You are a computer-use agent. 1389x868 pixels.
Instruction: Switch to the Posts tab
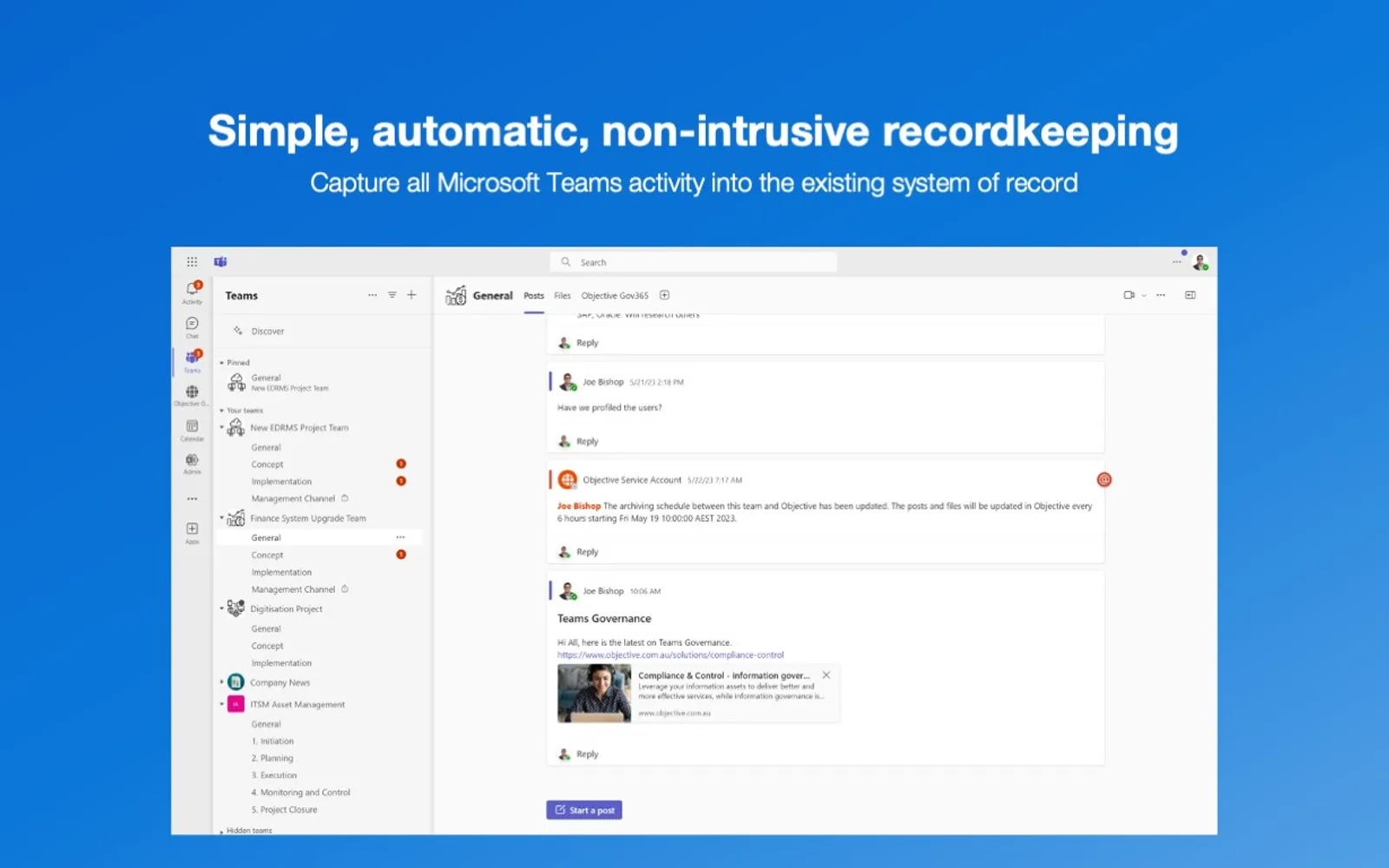click(x=534, y=296)
